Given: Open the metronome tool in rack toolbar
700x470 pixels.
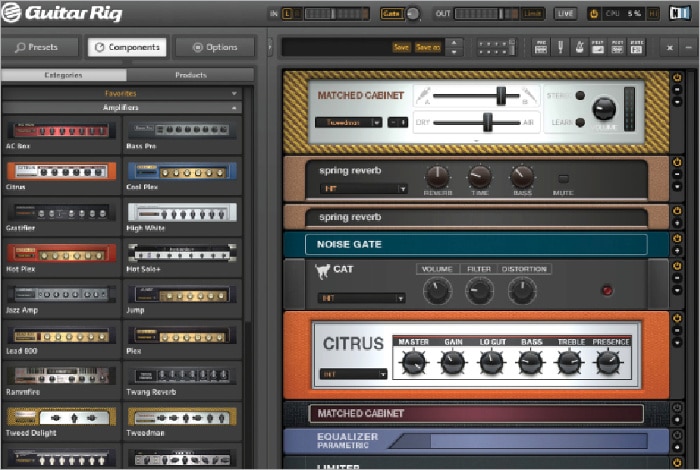Looking at the screenshot, I should point(578,47).
